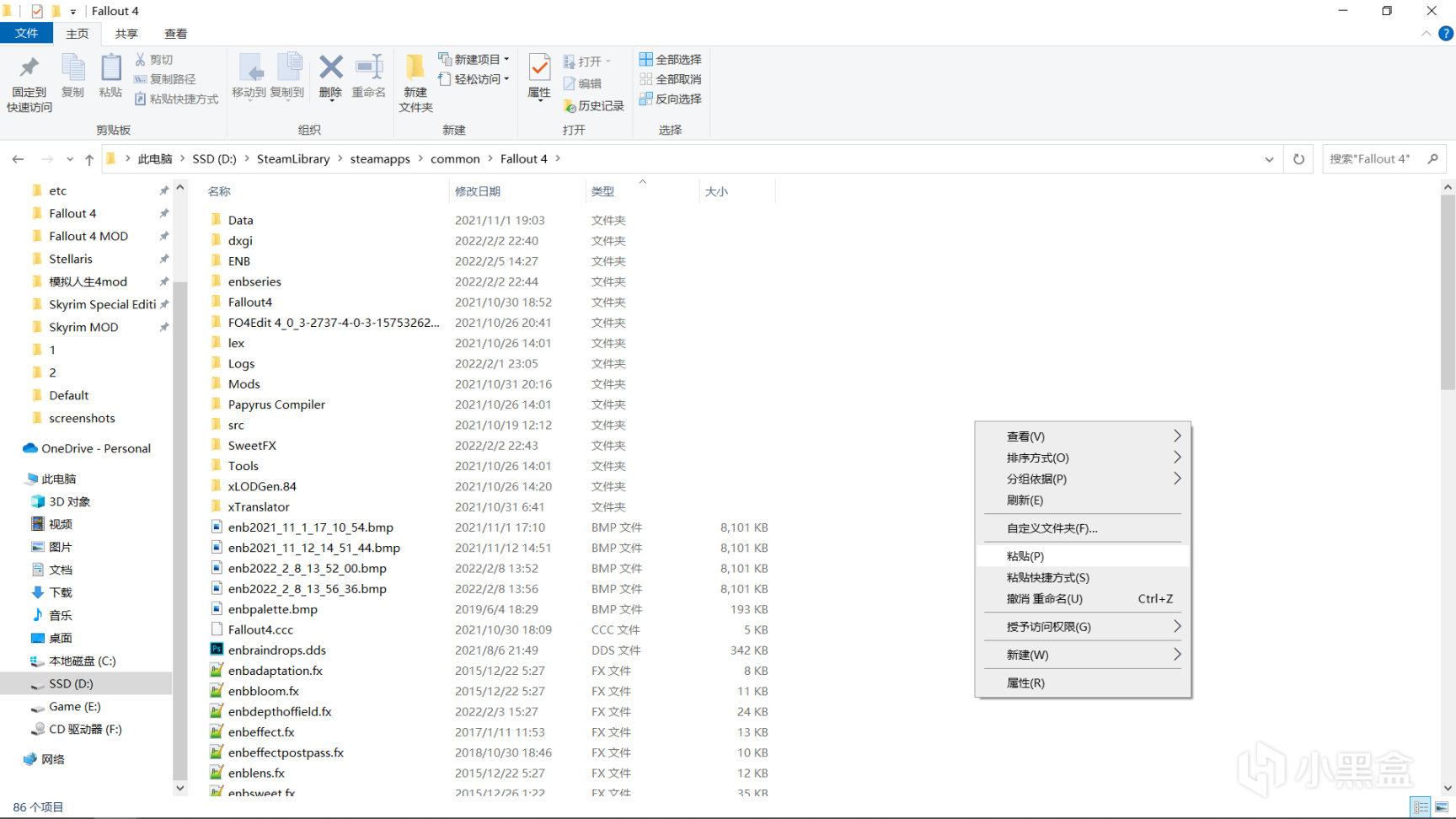Go up one folder level arrow
Image resolution: width=1456 pixels, height=819 pixels.
[89, 159]
